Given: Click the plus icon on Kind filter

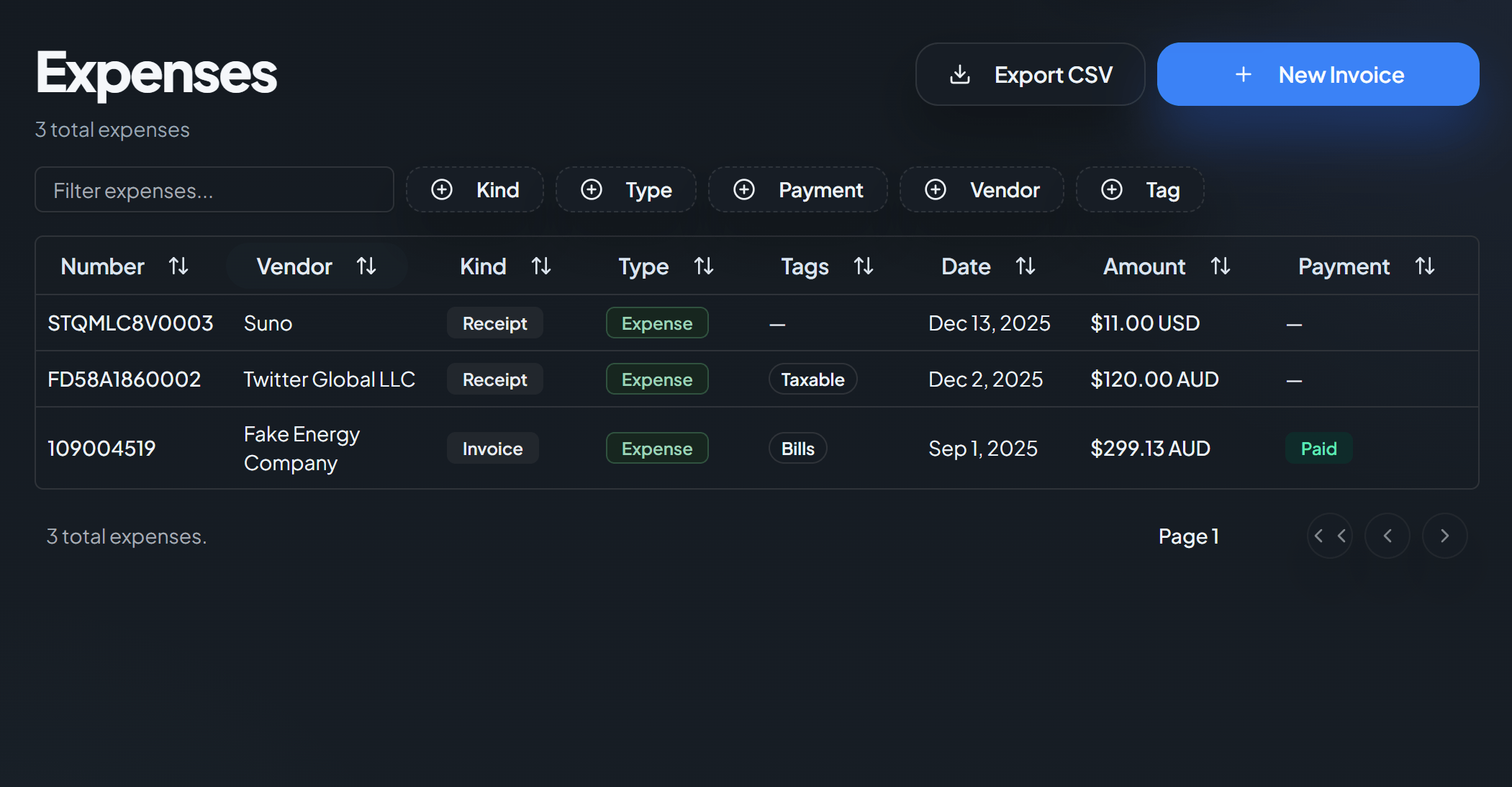Looking at the screenshot, I should click(442, 189).
